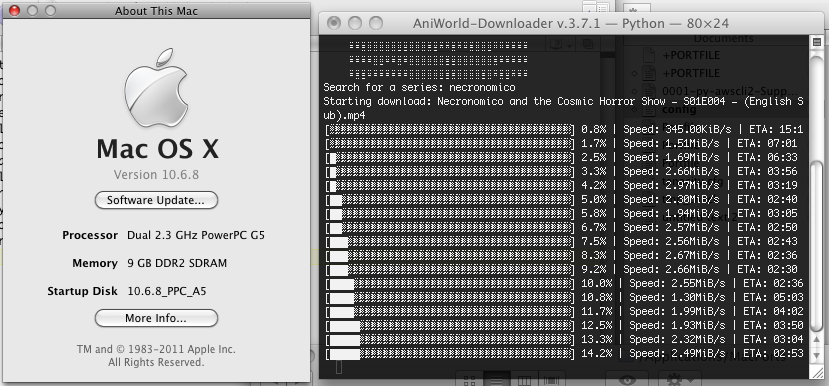Image resolution: width=829 pixels, height=386 pixels.
Task: Close the About This Mac window
Action: (x=14, y=11)
